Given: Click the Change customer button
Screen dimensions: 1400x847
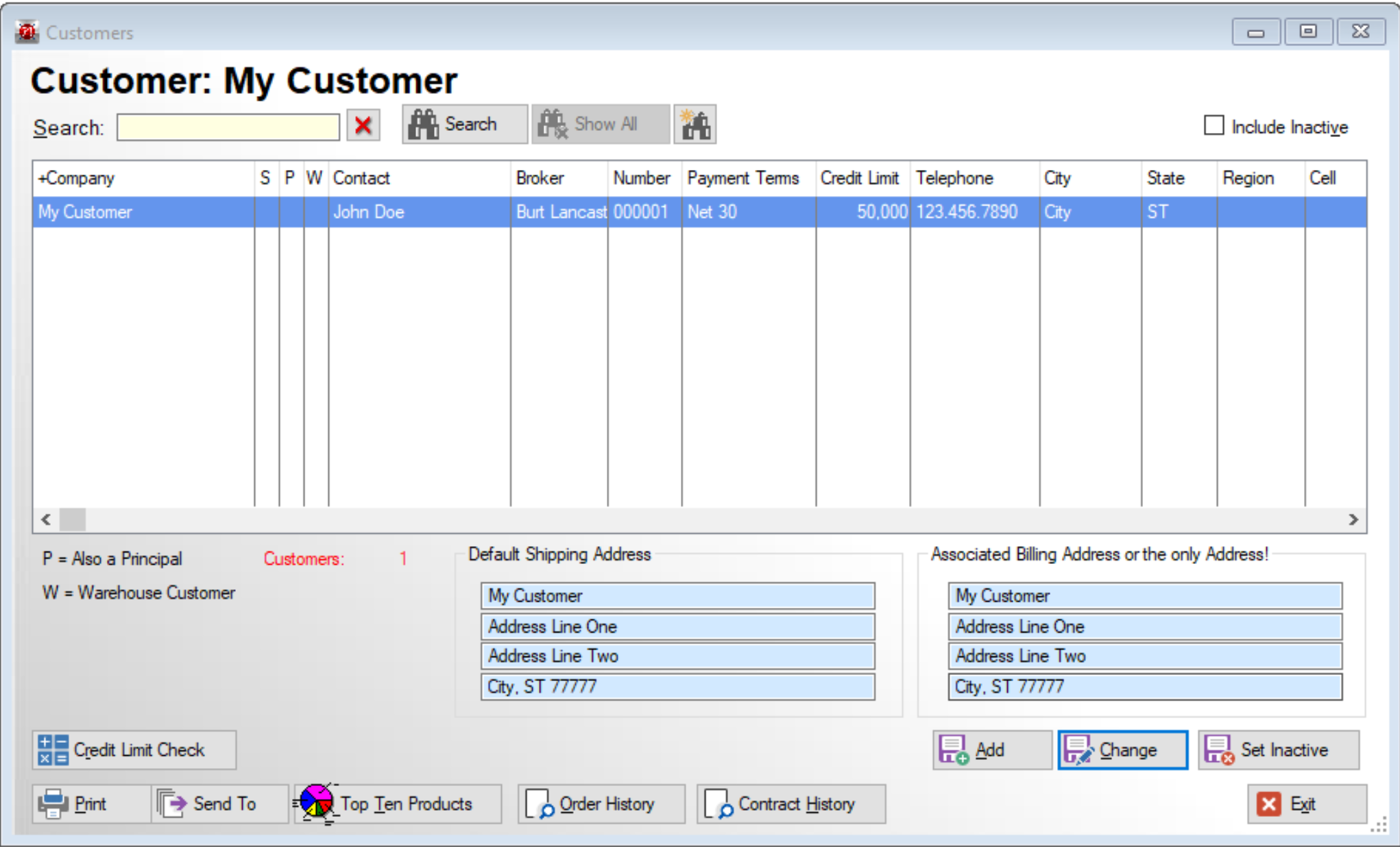Looking at the screenshot, I should pyautogui.click(x=1123, y=750).
